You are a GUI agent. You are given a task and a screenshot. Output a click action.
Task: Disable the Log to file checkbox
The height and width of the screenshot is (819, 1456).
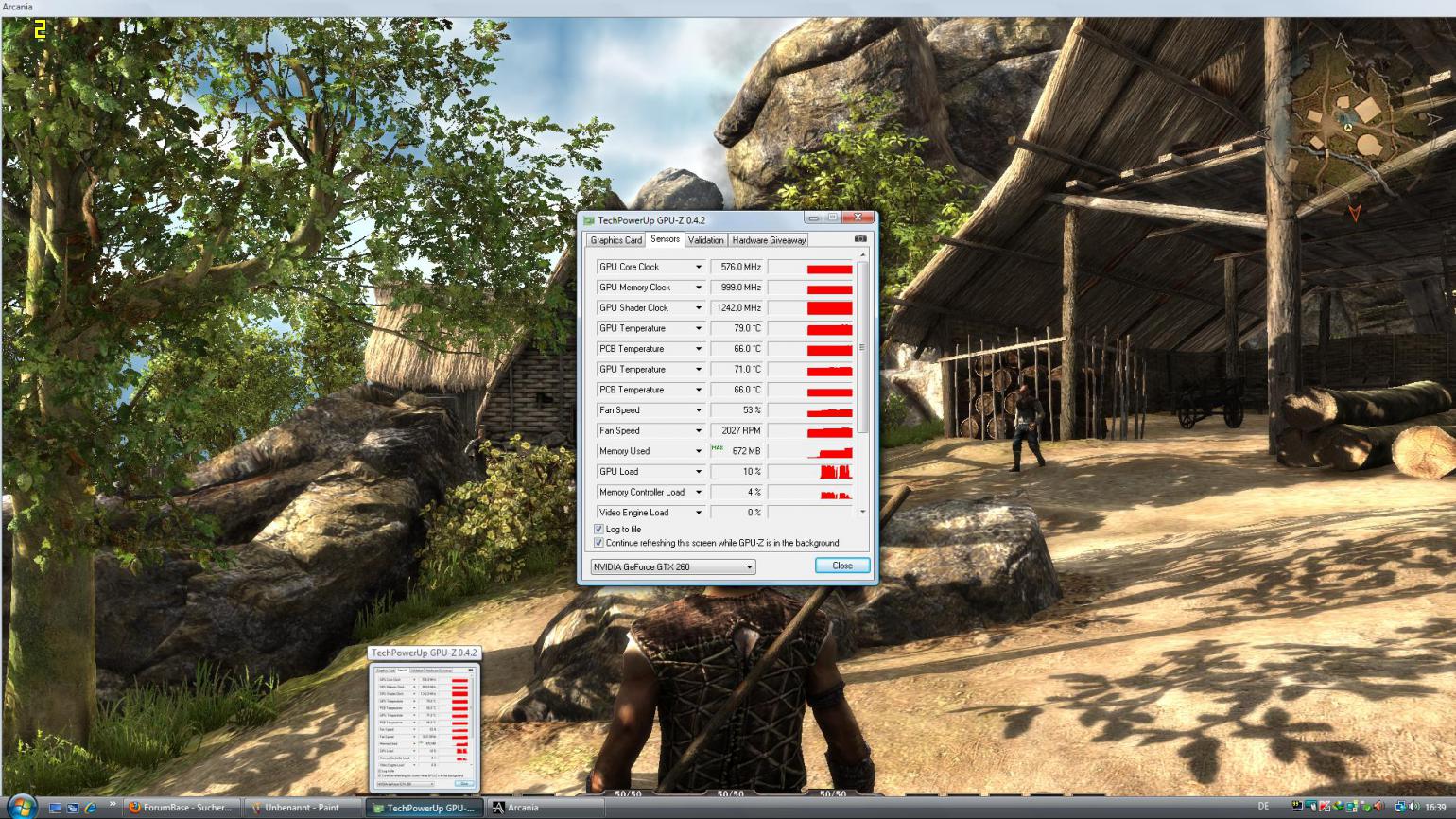[x=598, y=529]
